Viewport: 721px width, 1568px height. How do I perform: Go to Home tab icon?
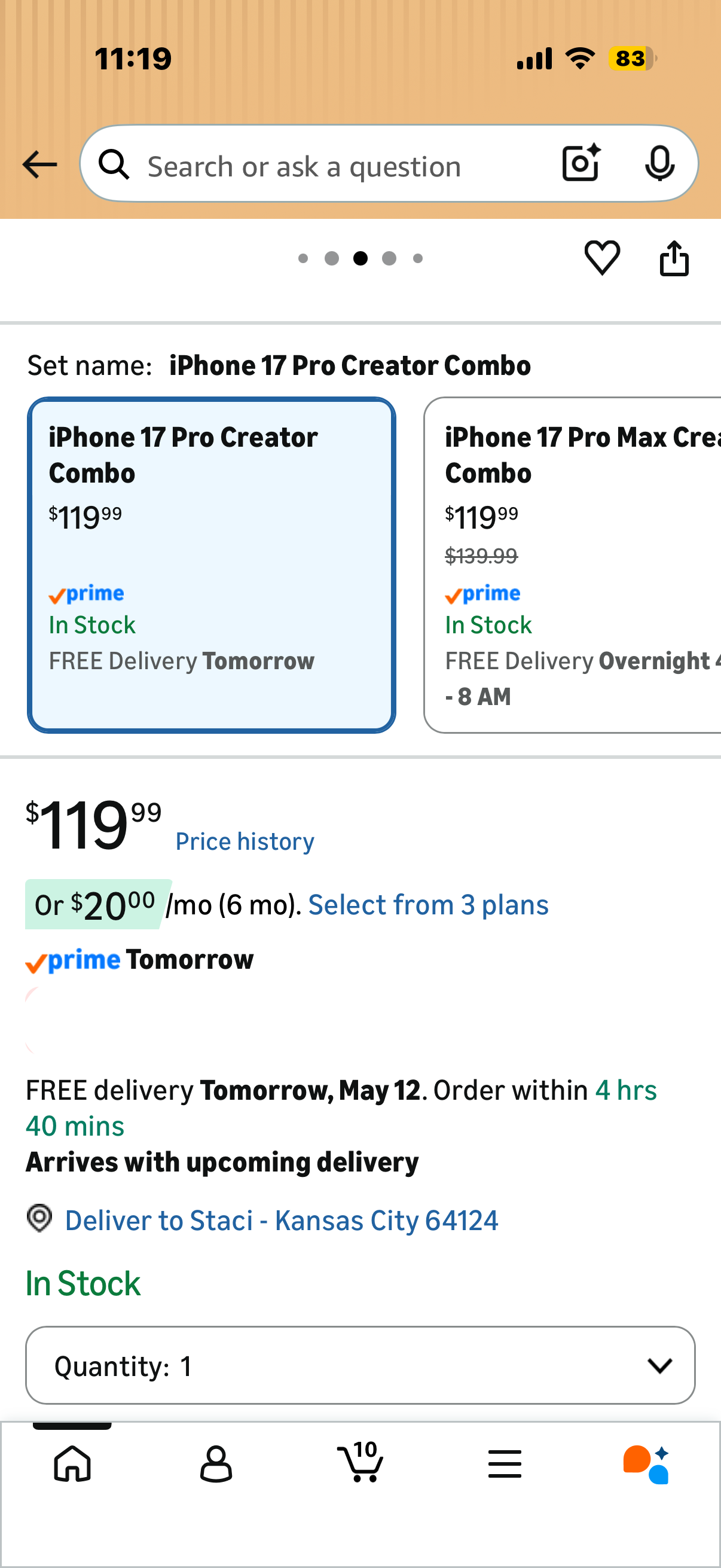(x=72, y=1463)
